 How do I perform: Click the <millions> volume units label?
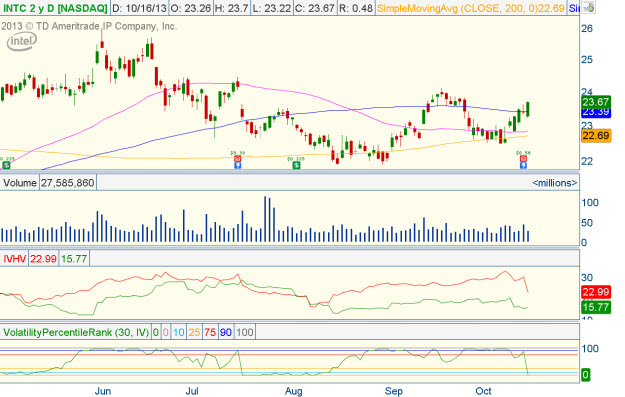coord(554,183)
